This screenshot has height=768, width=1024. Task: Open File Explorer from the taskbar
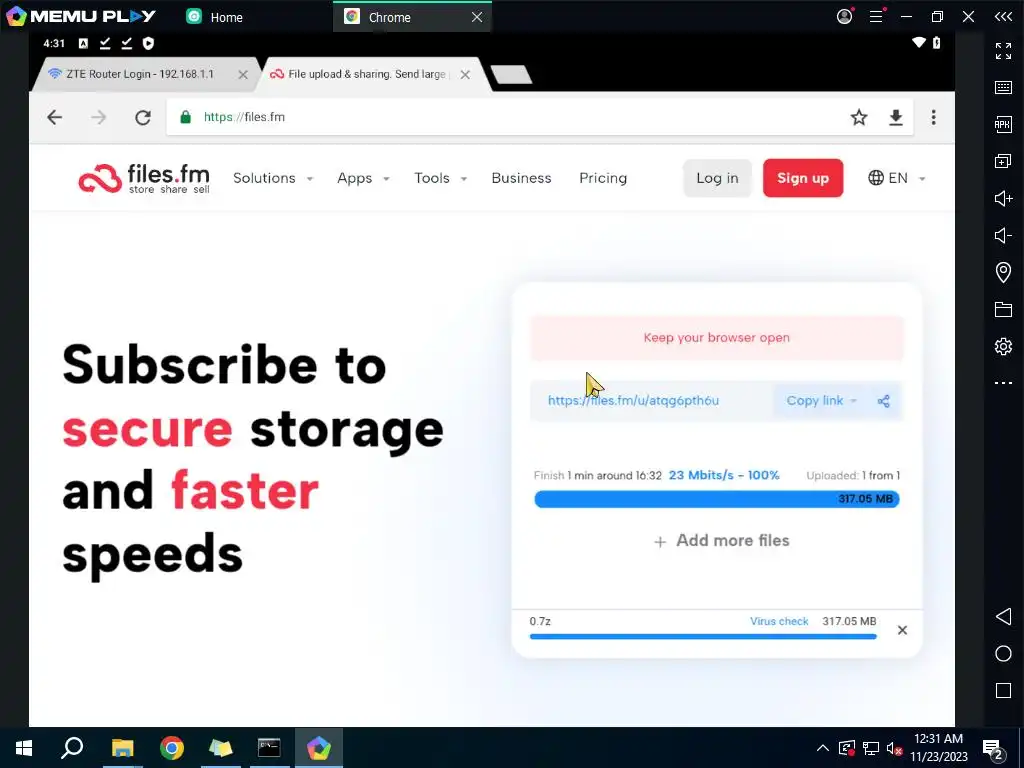(x=122, y=748)
